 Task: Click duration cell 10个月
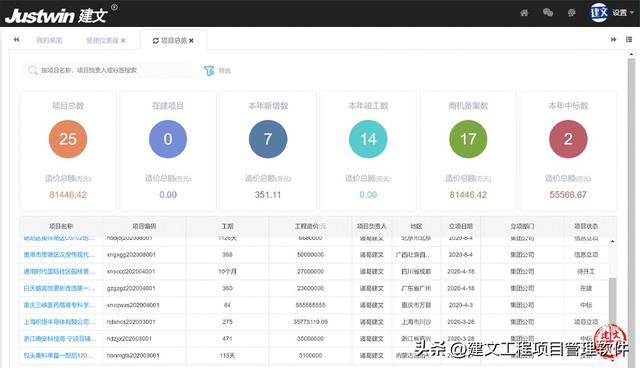[227, 271]
